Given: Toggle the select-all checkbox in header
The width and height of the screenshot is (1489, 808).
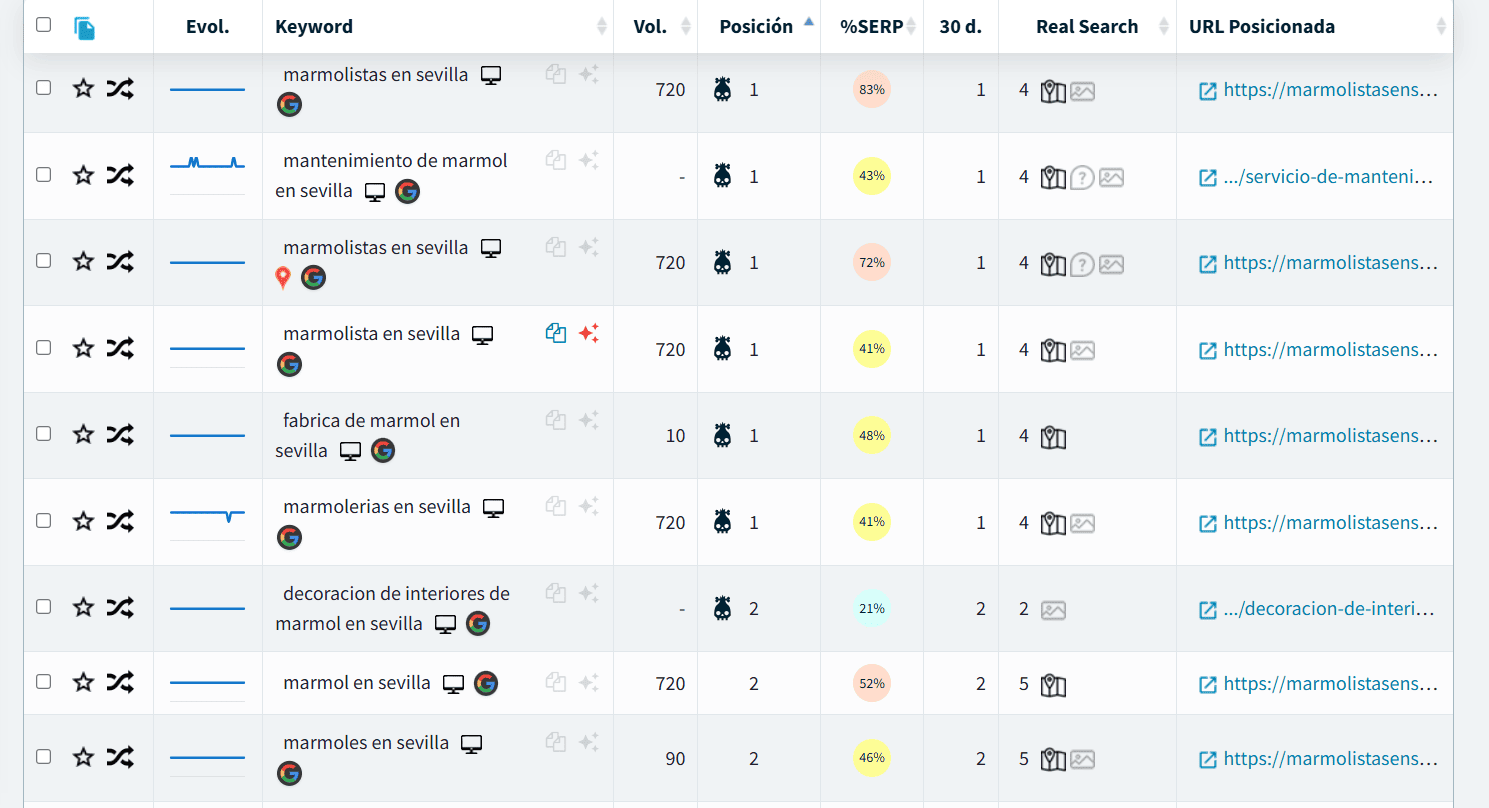Looking at the screenshot, I should [43, 25].
